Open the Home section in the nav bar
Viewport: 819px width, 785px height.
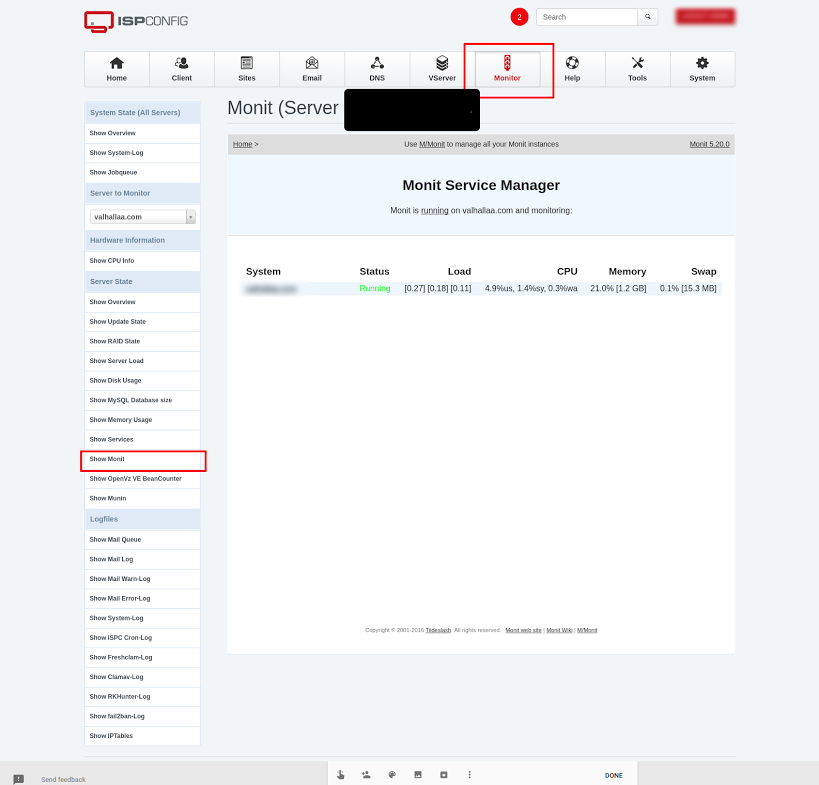(x=116, y=69)
